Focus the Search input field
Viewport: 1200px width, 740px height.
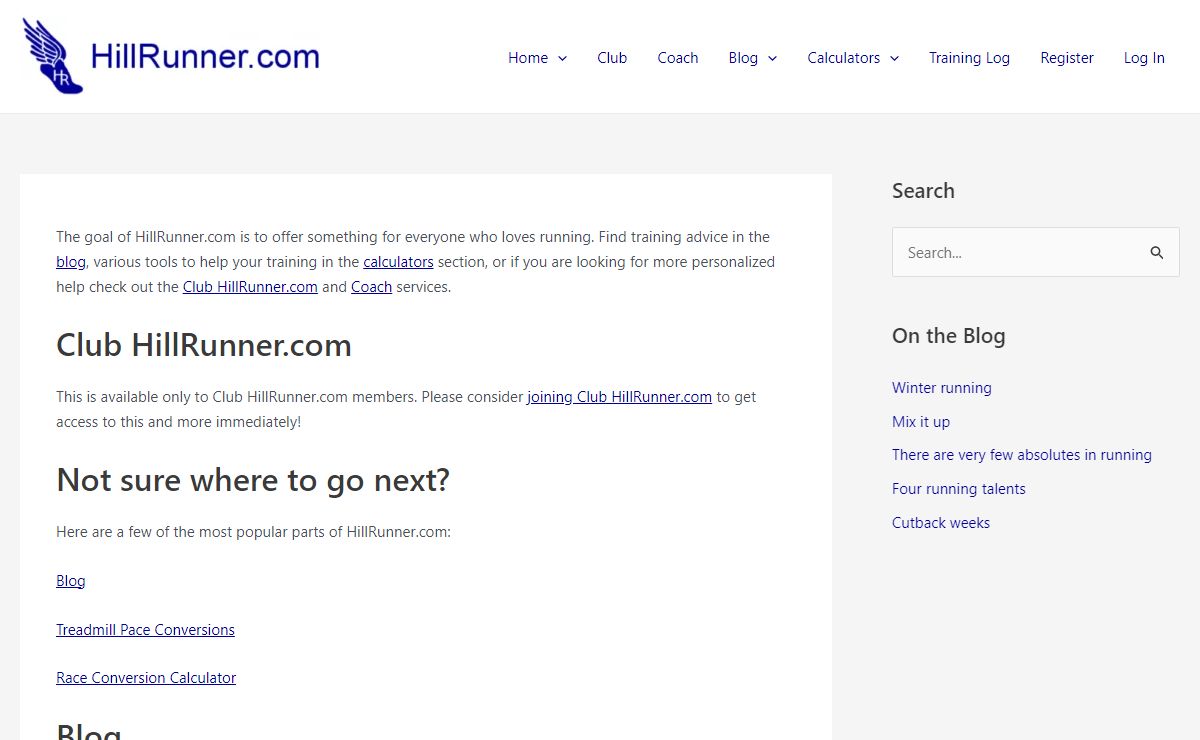(x=1015, y=253)
